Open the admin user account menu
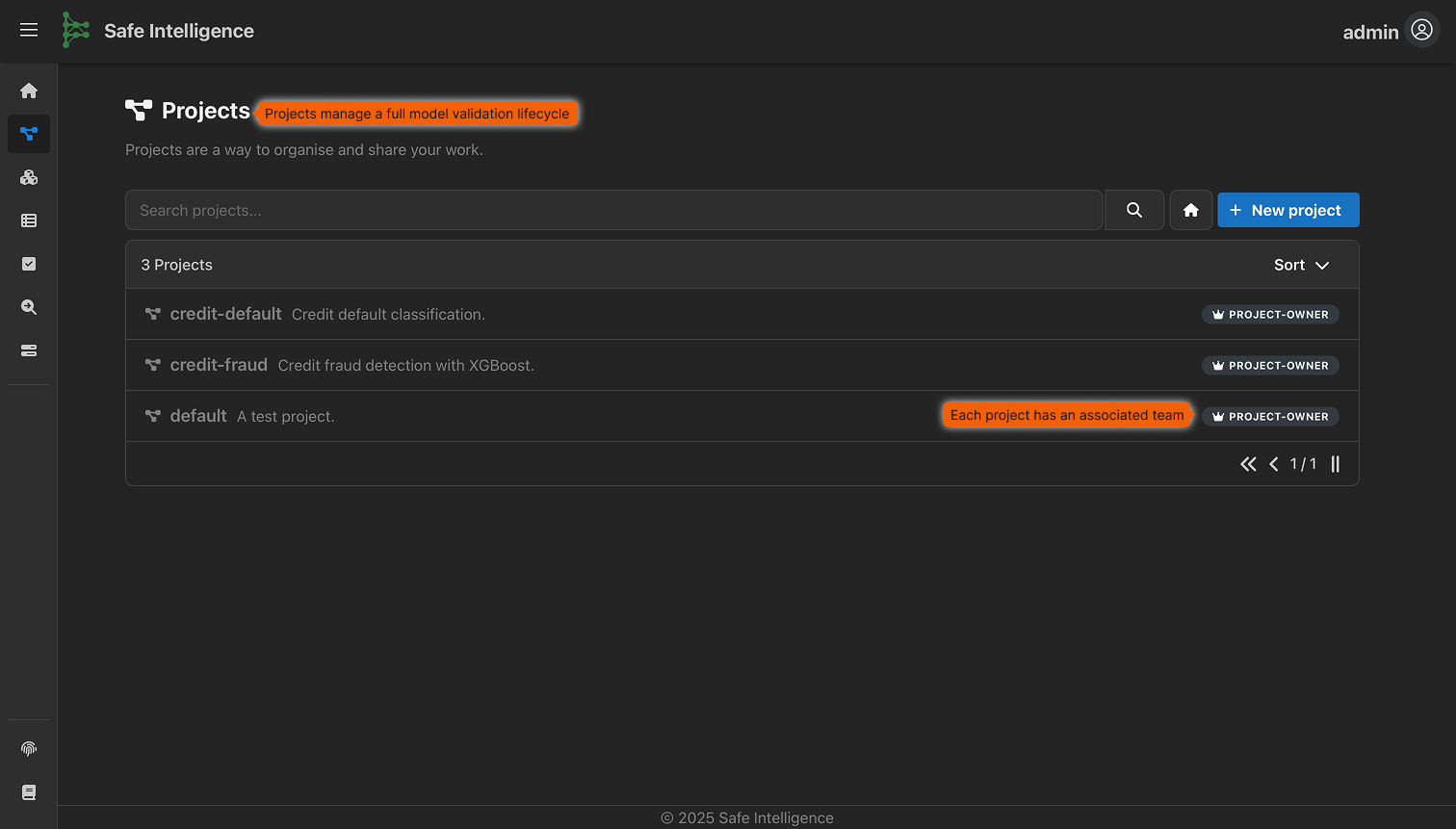The height and width of the screenshot is (829, 1456). [1421, 31]
